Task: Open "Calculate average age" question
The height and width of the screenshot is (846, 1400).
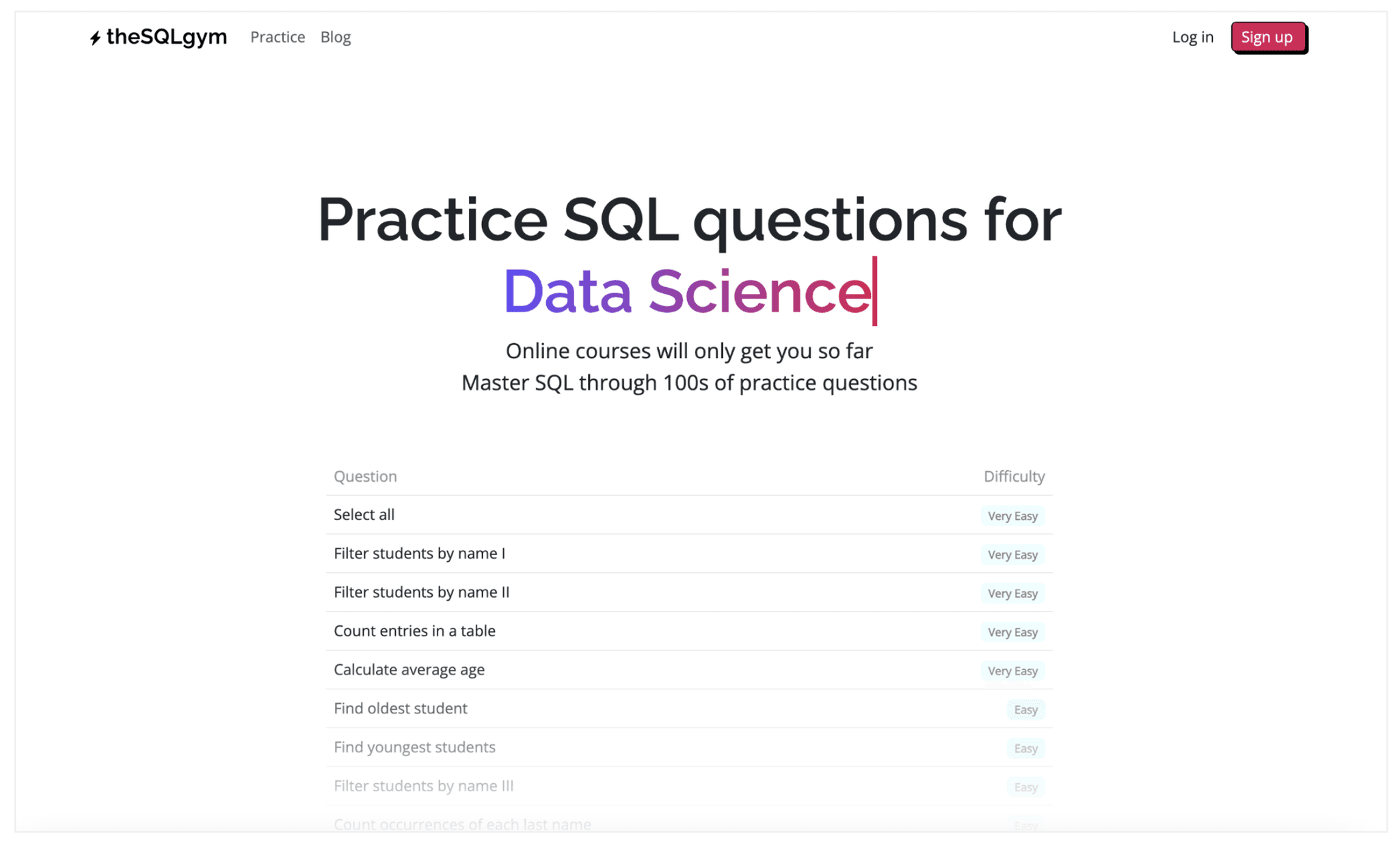Action: 409,670
